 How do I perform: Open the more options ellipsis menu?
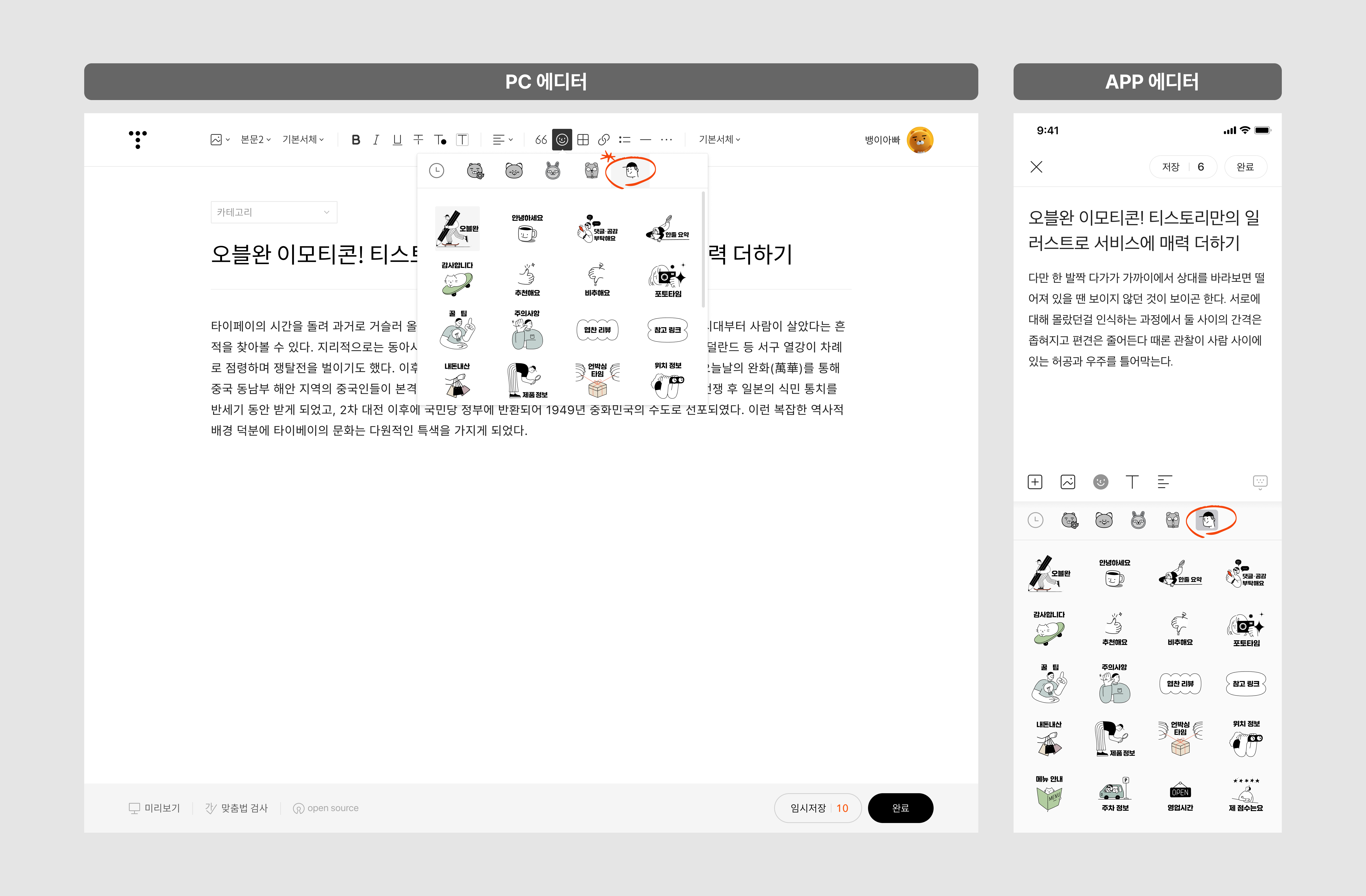tap(666, 139)
